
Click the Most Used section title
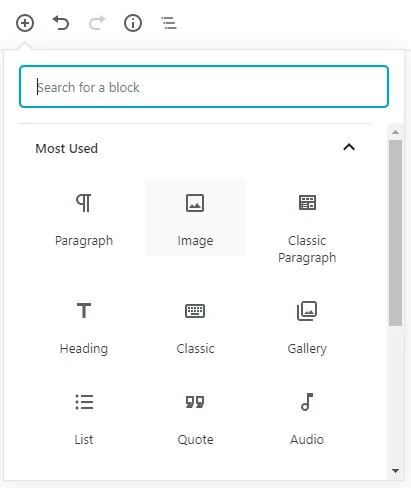click(x=67, y=148)
